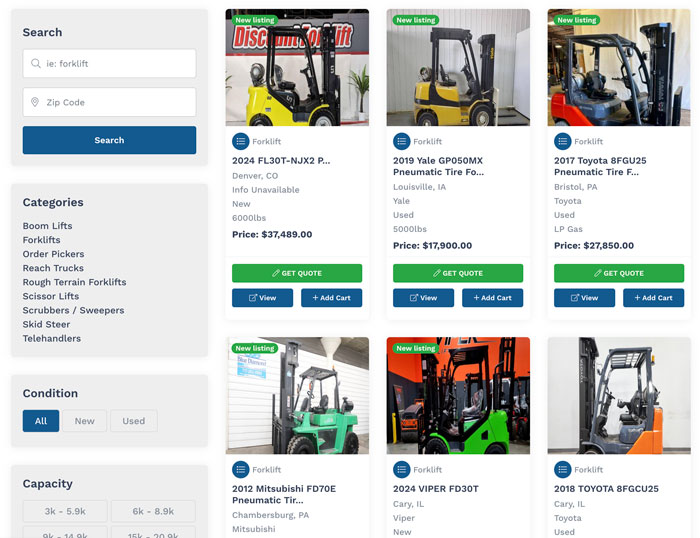Click 'Price: $17,900.00' text
This screenshot has width=700, height=538.
[433, 246]
